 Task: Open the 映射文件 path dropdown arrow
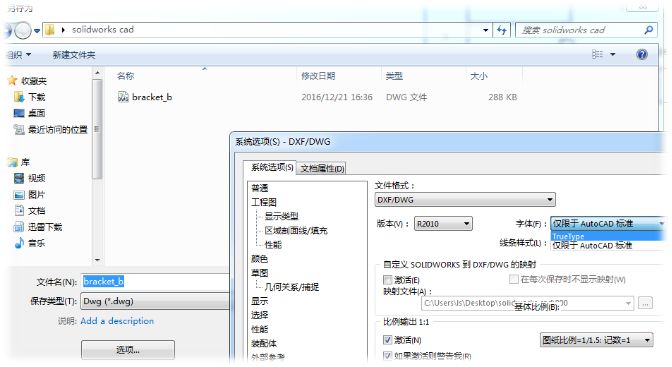[628, 304]
